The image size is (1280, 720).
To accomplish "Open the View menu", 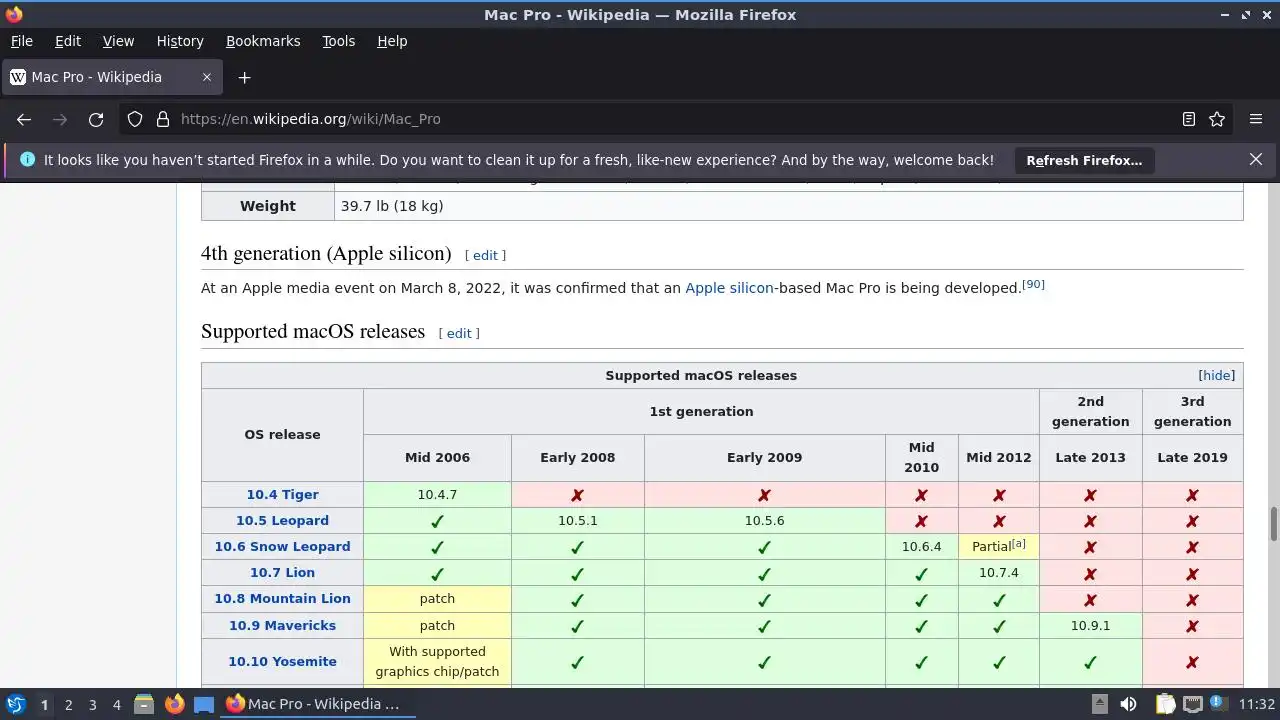I will 118,41.
